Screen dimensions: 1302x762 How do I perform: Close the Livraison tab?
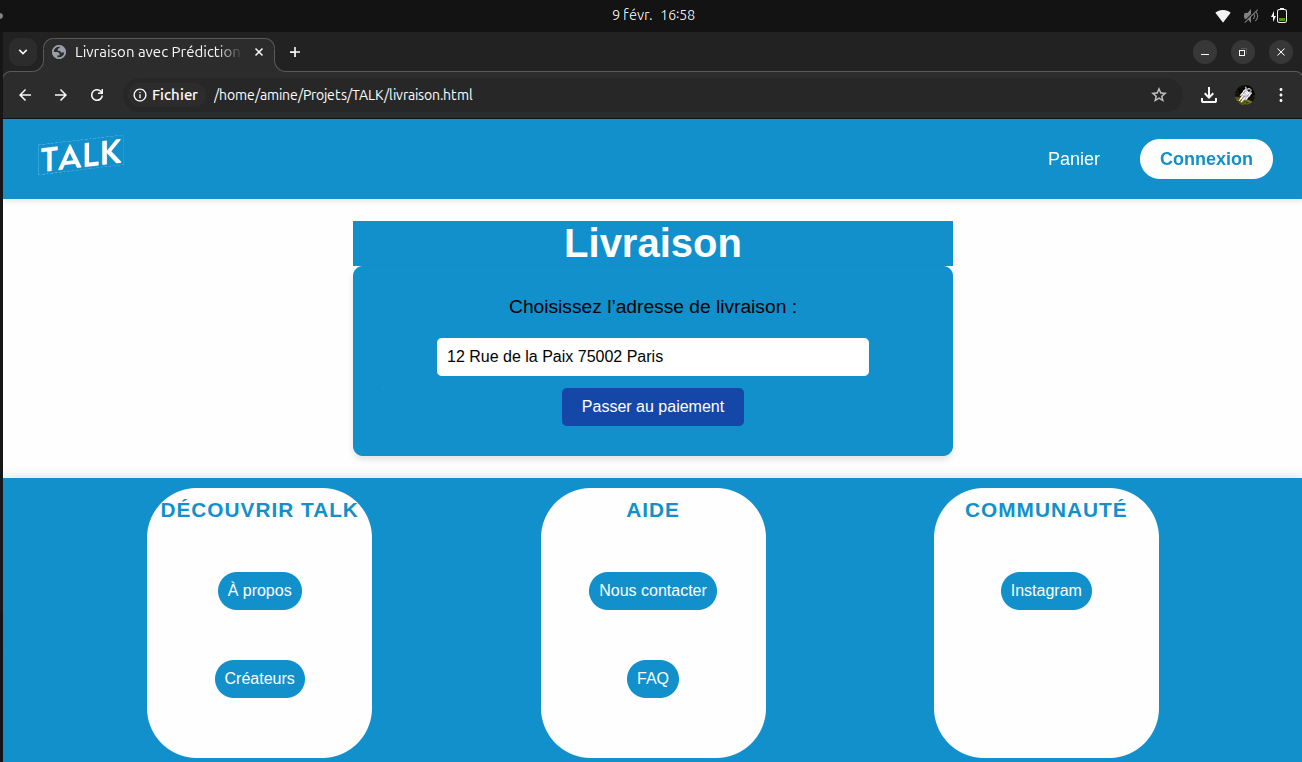(x=259, y=52)
